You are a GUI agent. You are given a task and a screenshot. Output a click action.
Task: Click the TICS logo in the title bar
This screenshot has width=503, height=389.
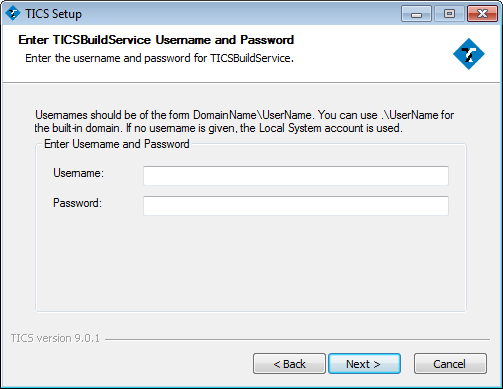click(x=13, y=13)
